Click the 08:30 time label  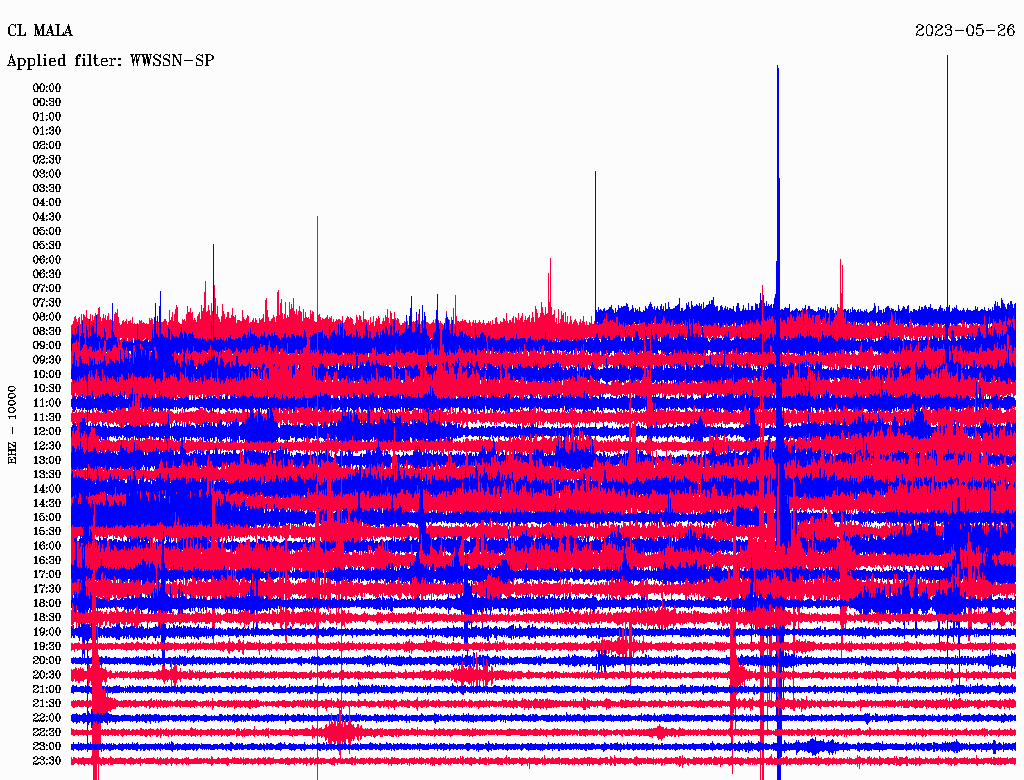(x=47, y=331)
